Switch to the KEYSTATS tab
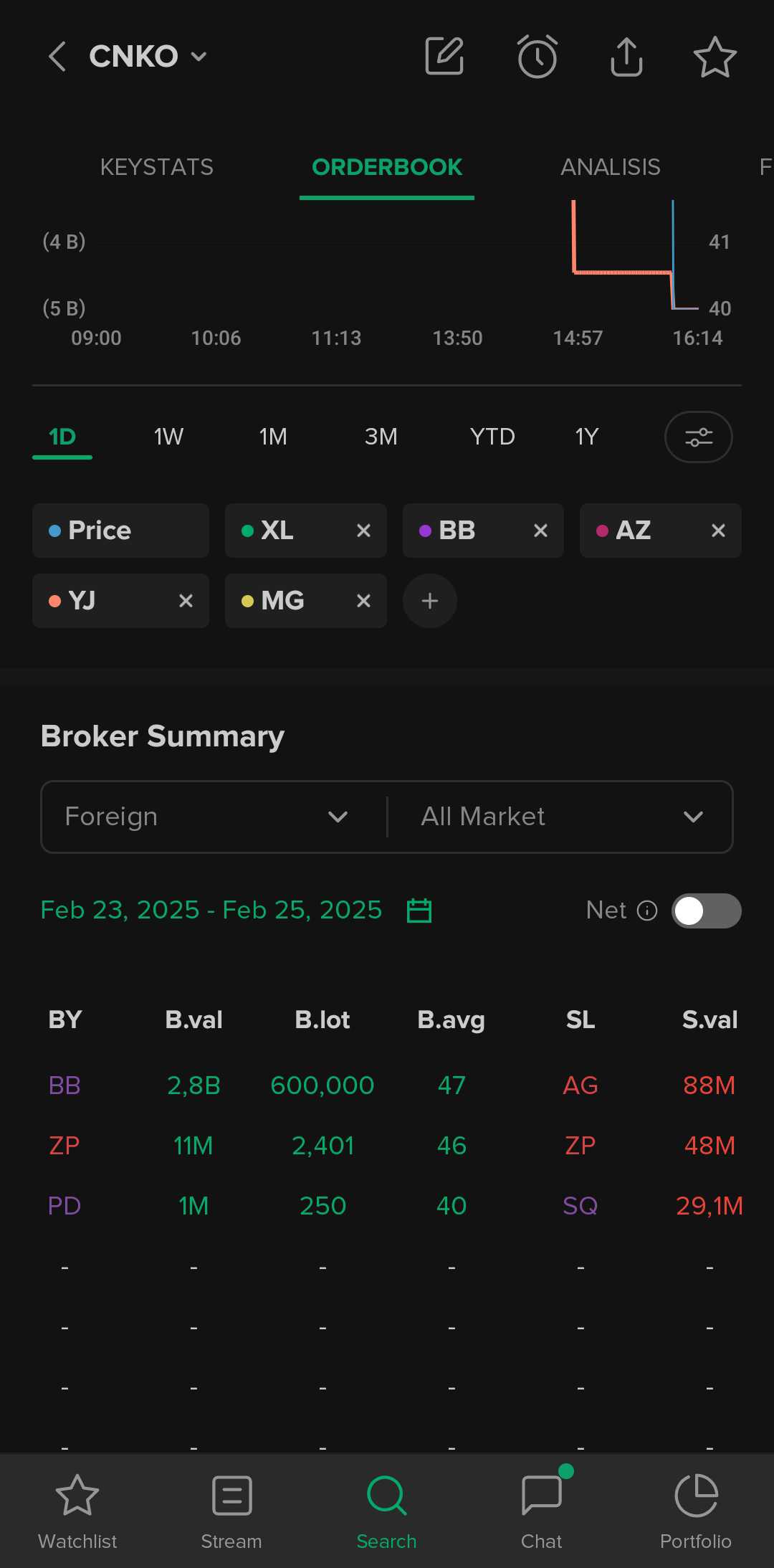 pos(156,167)
